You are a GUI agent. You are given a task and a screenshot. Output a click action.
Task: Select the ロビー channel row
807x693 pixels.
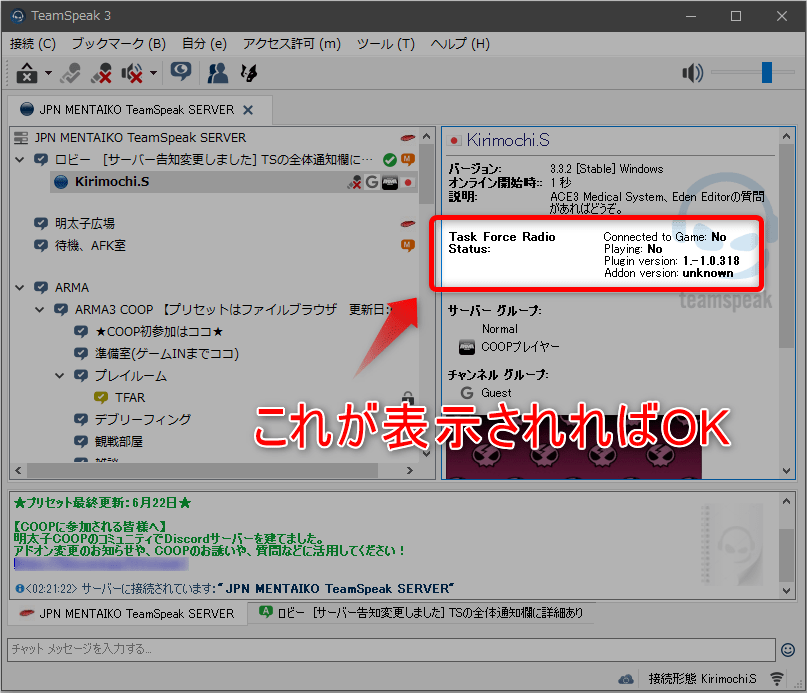tap(214, 160)
